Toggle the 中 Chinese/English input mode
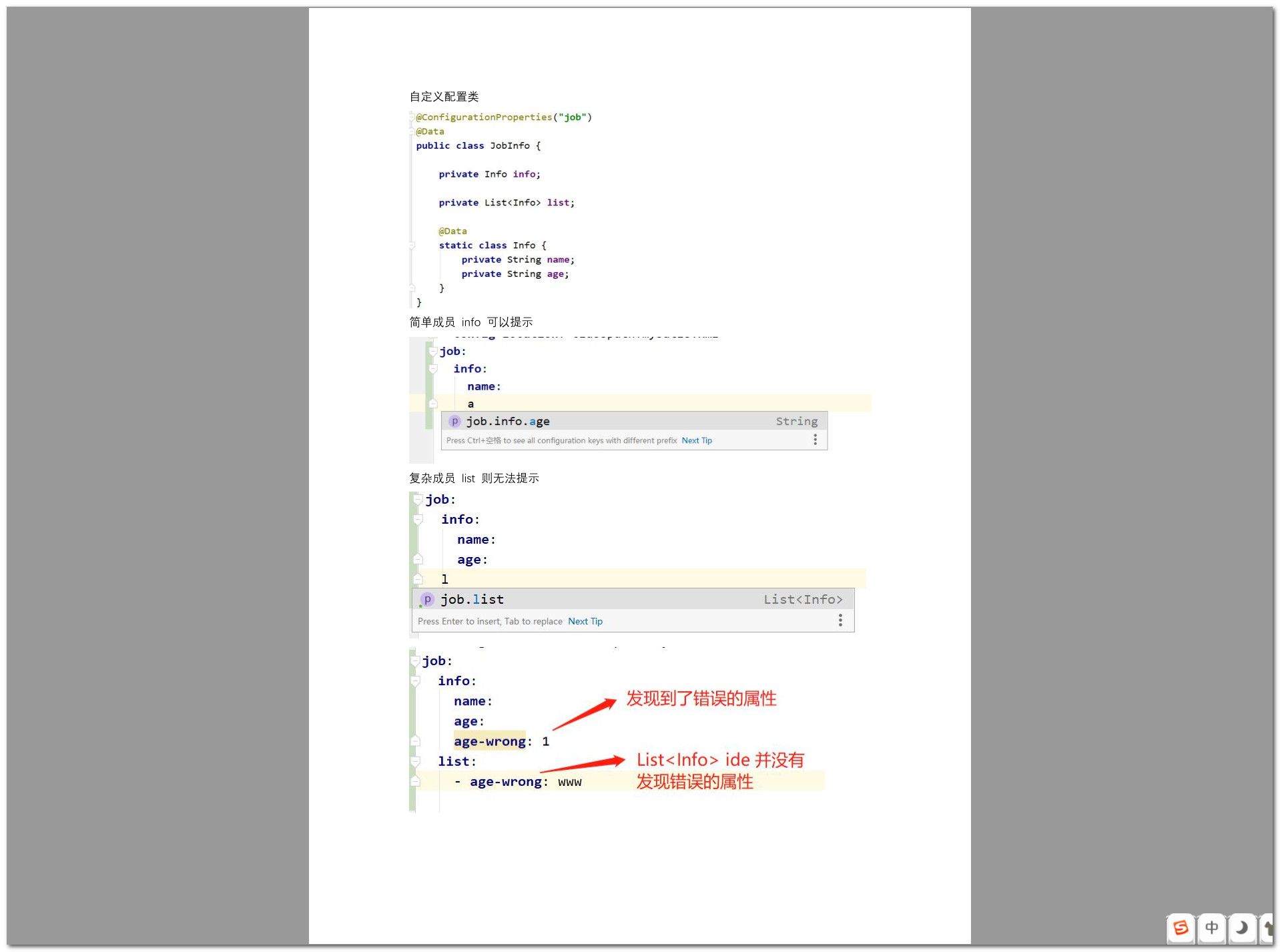Viewport: 1280px width, 952px height. coord(1211,928)
